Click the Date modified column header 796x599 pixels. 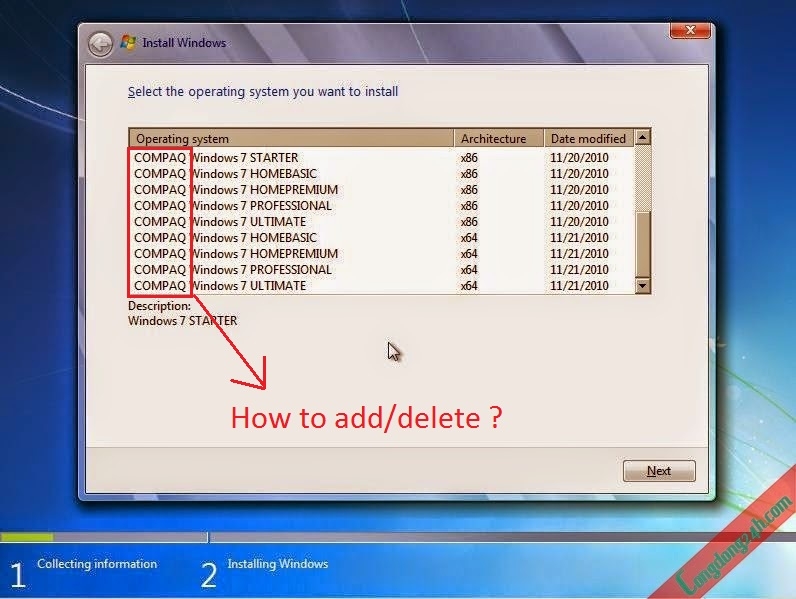[x=589, y=139]
